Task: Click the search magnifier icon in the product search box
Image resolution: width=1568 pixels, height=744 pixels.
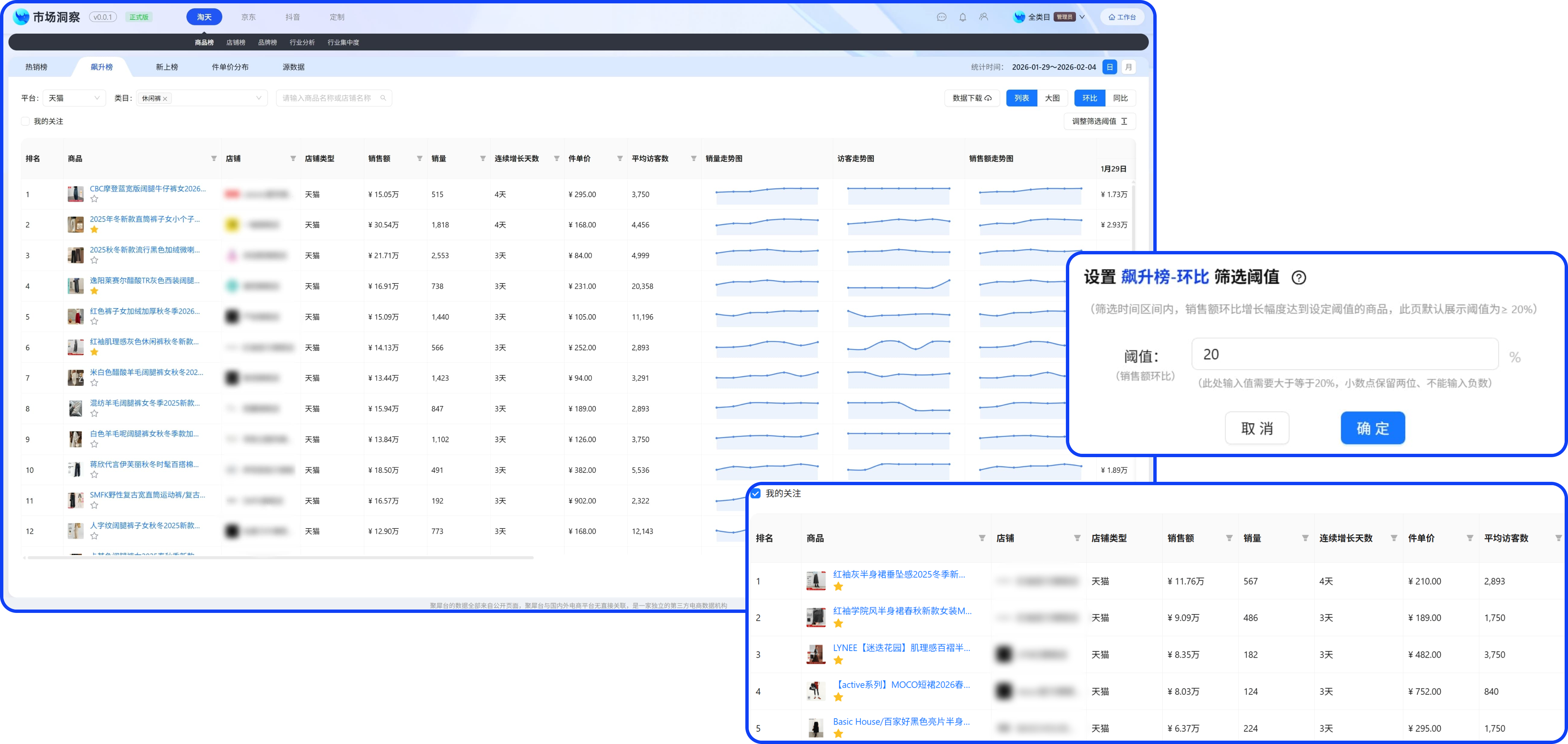Action: pos(383,98)
